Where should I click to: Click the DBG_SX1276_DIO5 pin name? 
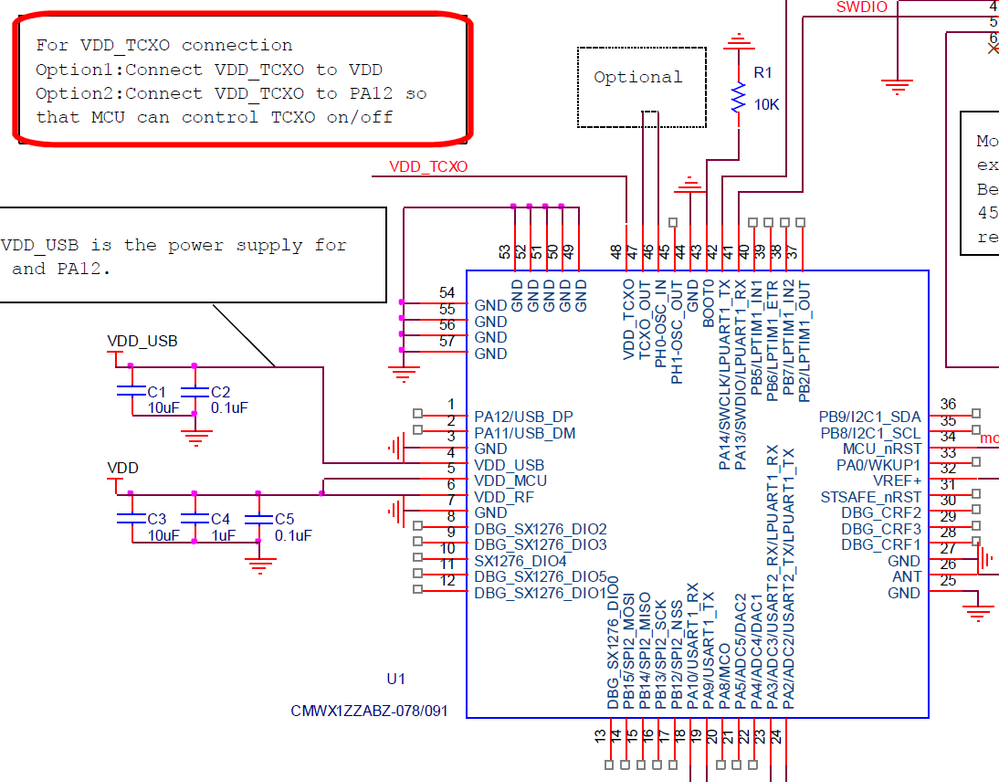(x=540, y=577)
